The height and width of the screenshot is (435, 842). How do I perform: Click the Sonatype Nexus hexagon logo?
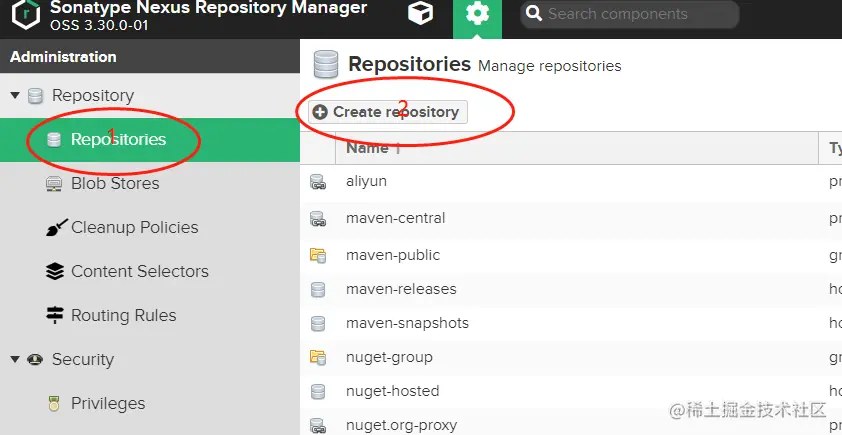(26, 14)
